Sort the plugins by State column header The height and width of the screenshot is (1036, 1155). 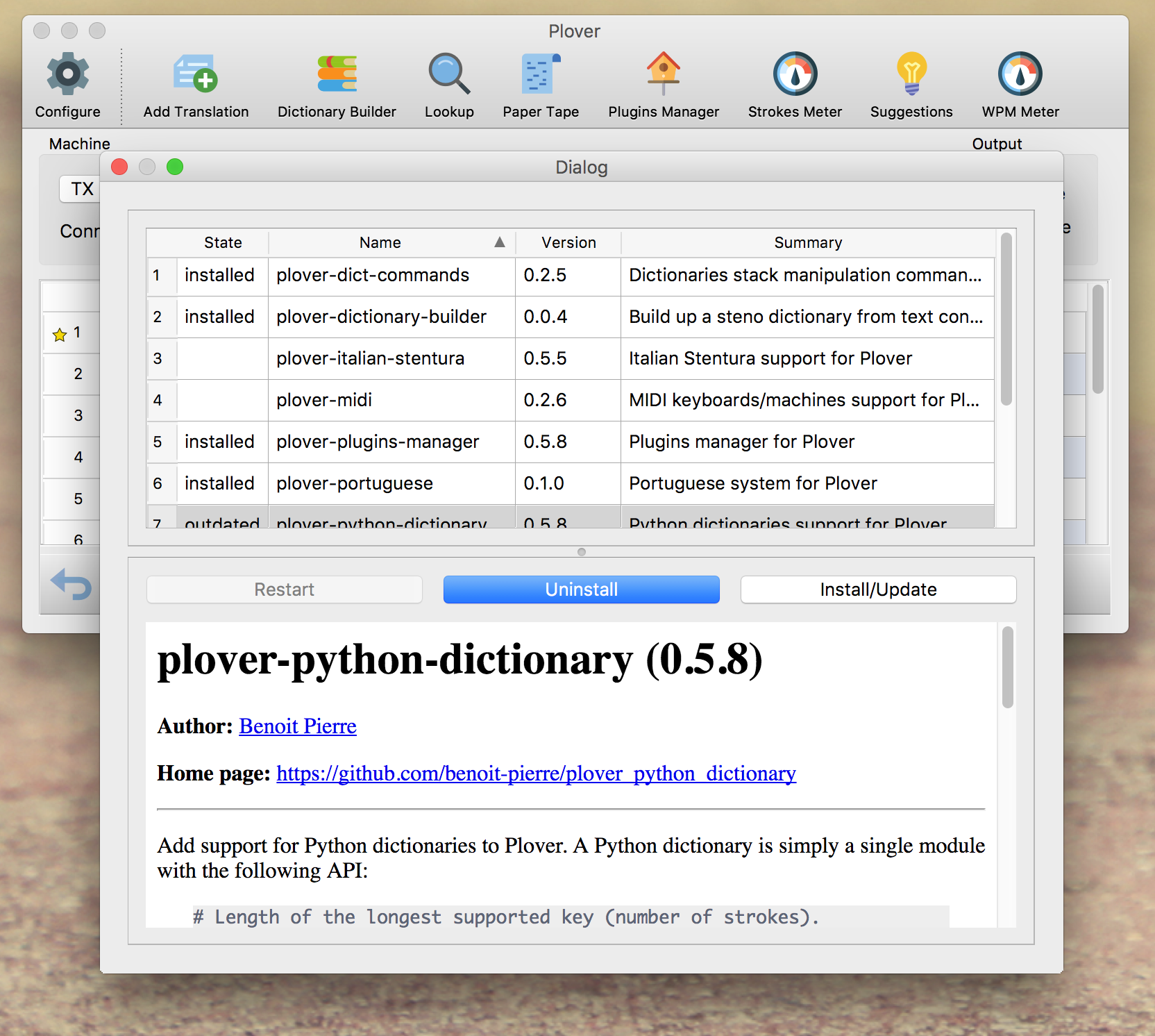(223, 242)
